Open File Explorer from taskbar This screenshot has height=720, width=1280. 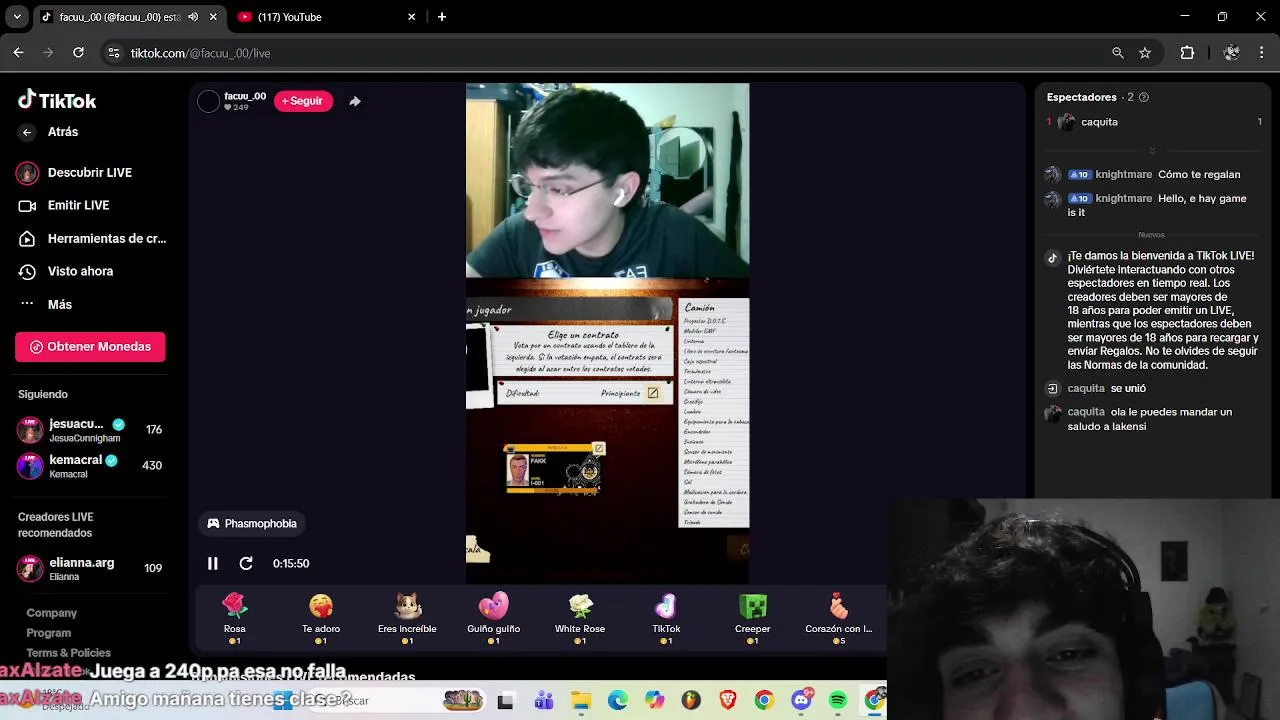coord(581,701)
